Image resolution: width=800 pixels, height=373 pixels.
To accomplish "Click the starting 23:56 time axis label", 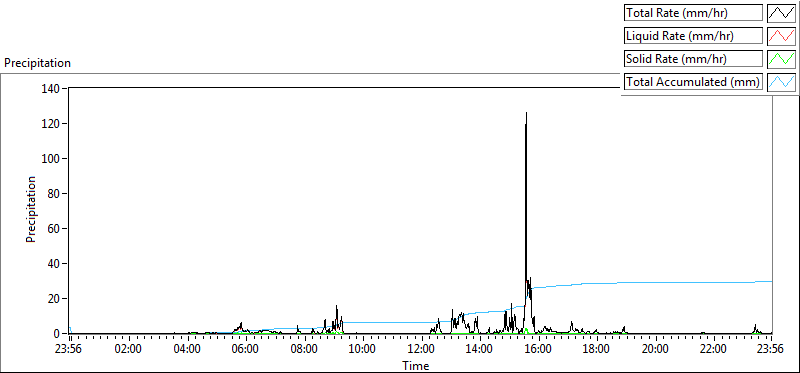I will click(x=69, y=349).
